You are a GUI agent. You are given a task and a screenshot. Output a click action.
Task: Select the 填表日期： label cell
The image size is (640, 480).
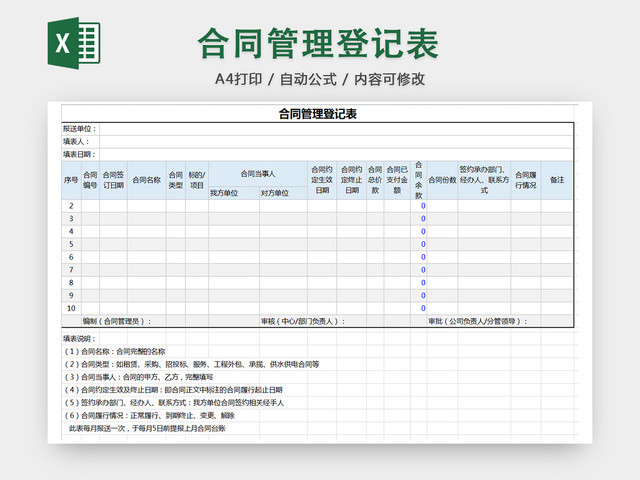[x=80, y=154]
